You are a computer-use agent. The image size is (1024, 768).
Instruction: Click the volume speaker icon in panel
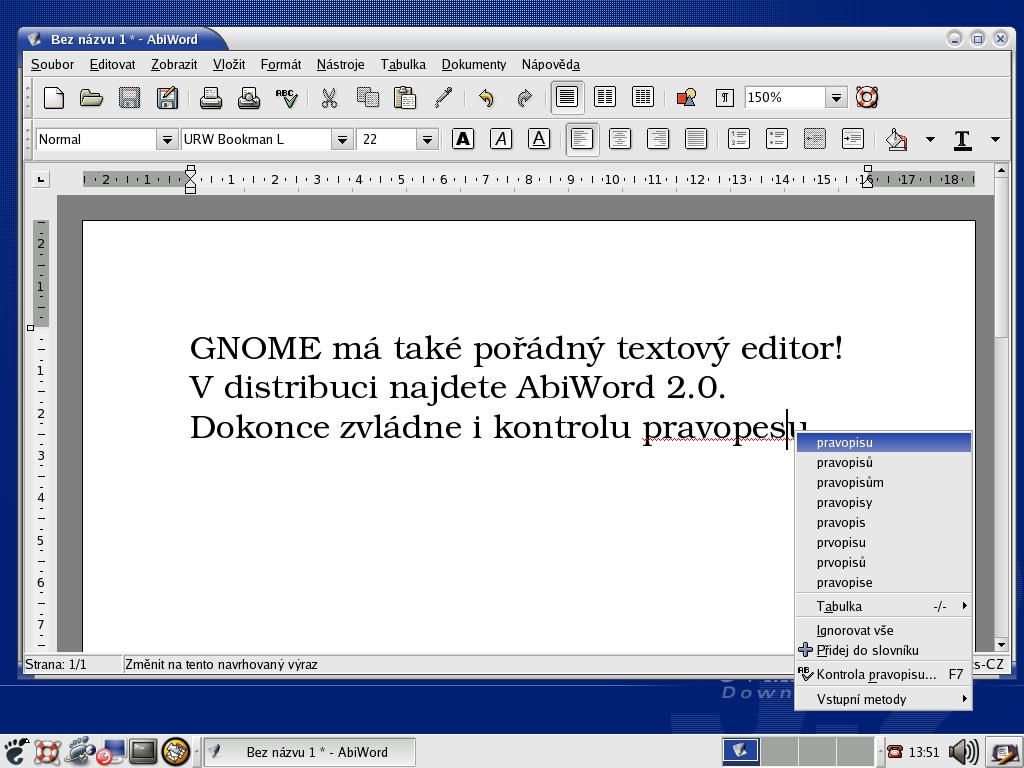pos(963,752)
